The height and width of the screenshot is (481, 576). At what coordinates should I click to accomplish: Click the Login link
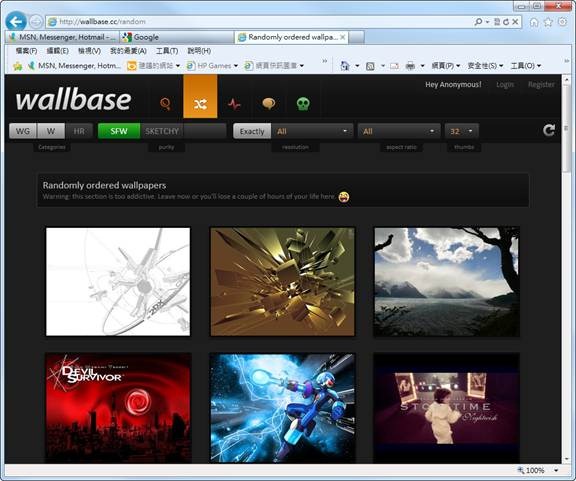point(505,85)
